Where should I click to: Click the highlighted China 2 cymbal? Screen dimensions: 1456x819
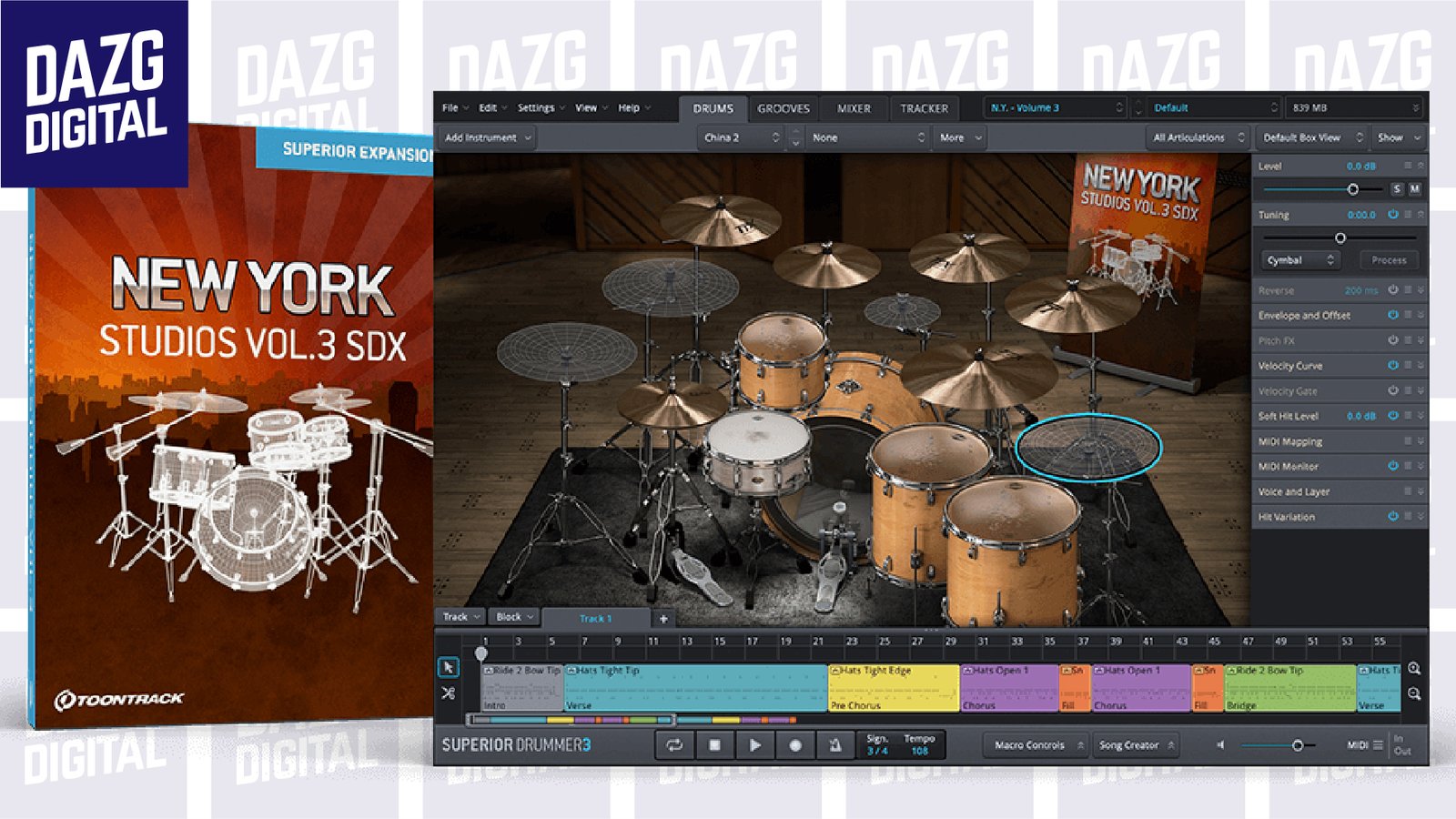point(1089,446)
